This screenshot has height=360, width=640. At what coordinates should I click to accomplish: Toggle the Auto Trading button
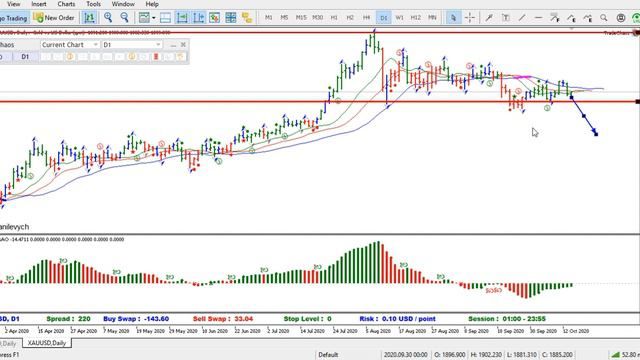coord(14,18)
